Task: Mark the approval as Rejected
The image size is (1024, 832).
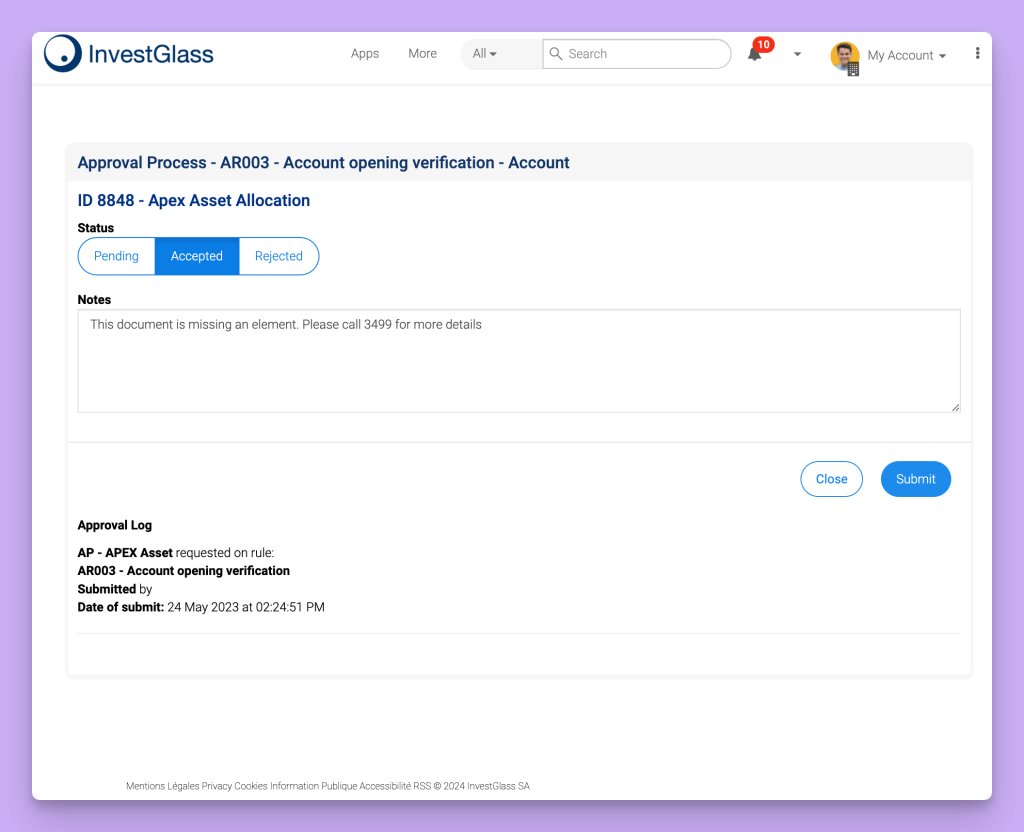Action: 278,256
